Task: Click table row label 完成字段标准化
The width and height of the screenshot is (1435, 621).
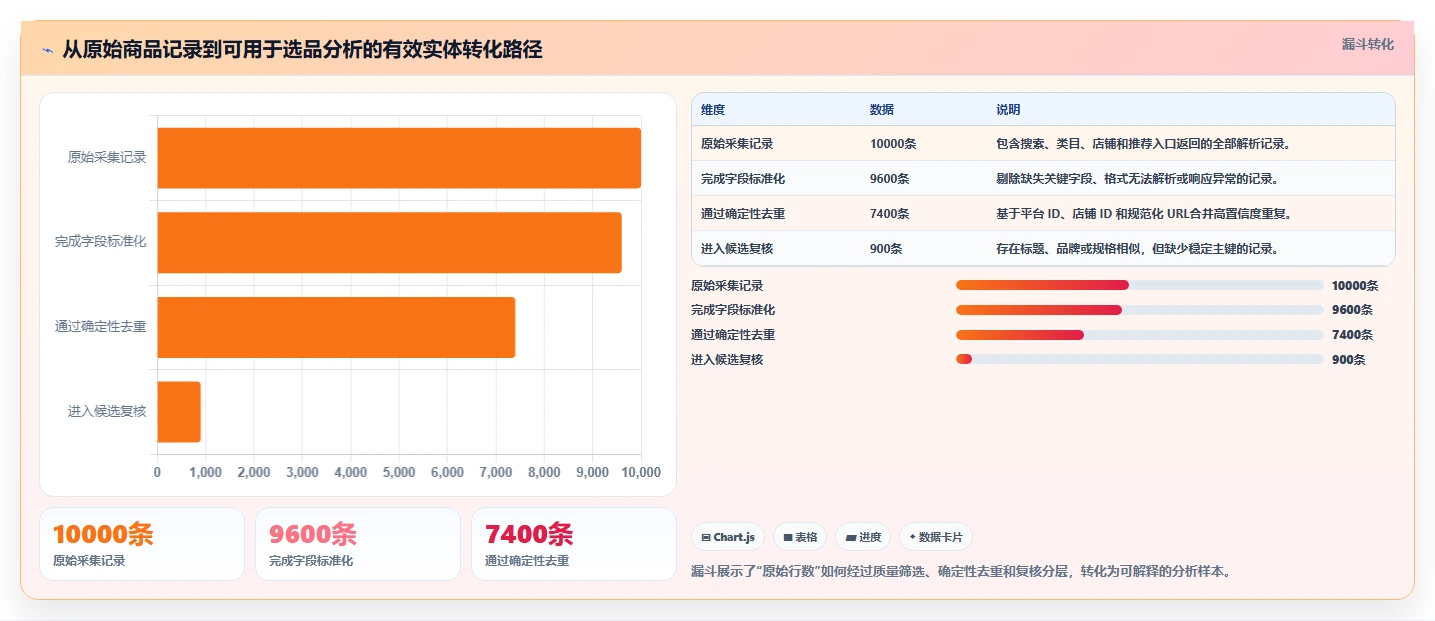Action: click(743, 178)
